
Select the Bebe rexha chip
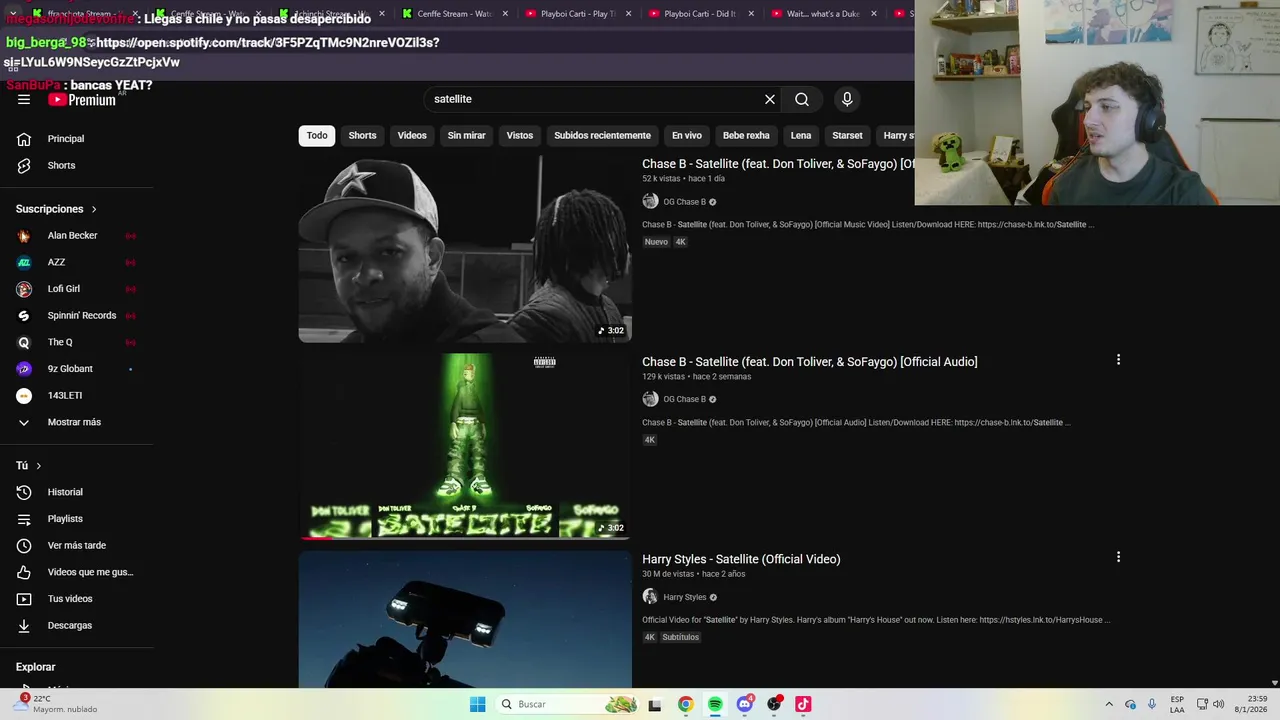746,136
